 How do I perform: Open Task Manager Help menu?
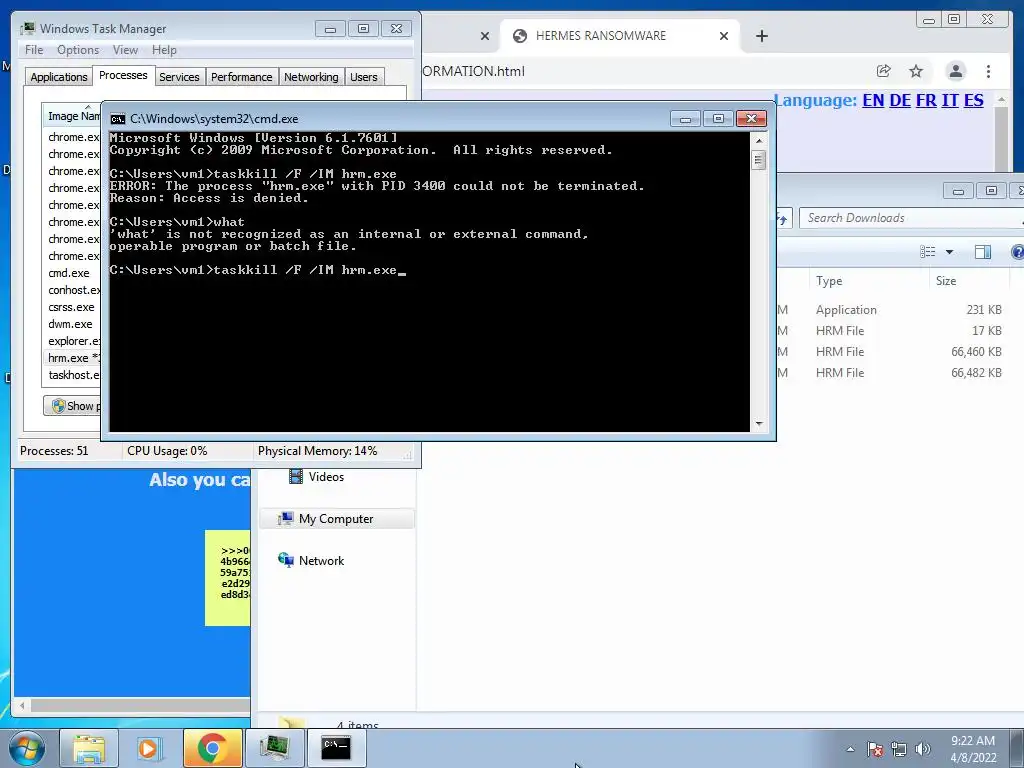point(164,50)
